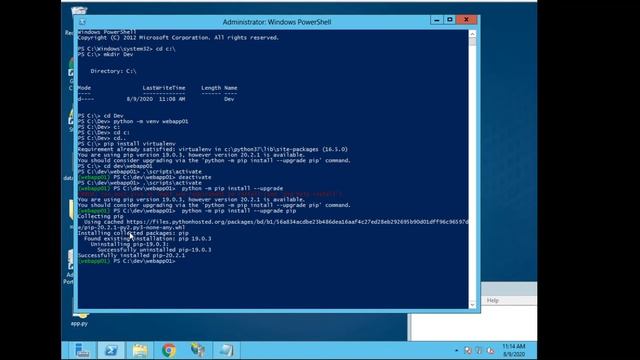This screenshot has width=640, height=360.
Task: Click the PowerShell scrollbar up arrow
Action: tap(472, 34)
